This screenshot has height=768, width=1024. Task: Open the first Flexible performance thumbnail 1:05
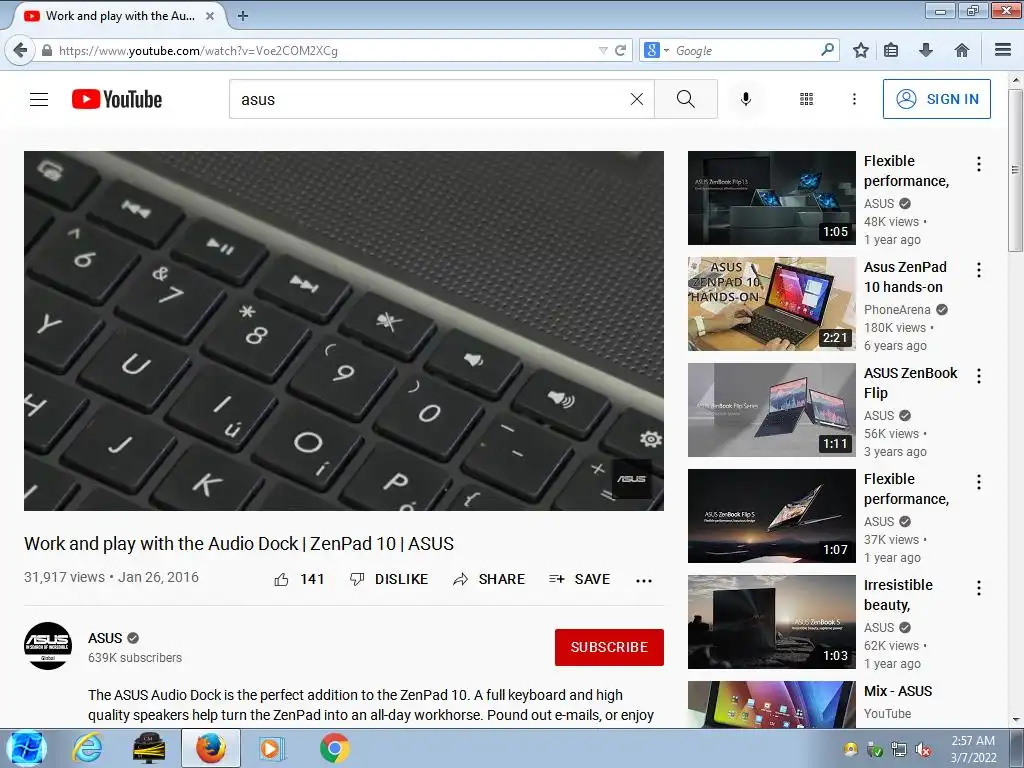771,198
